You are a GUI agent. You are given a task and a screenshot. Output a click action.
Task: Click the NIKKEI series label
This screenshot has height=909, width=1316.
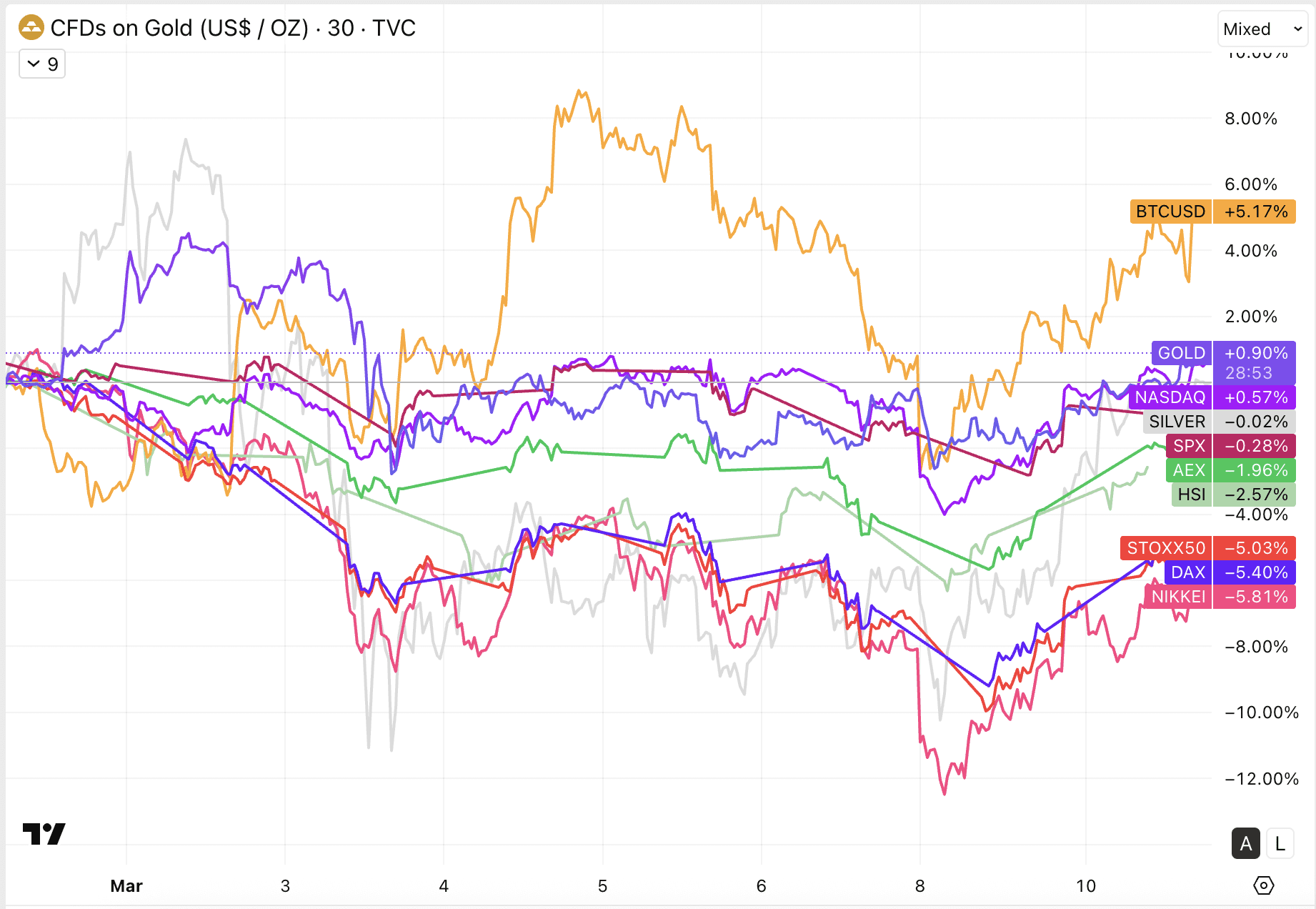(x=1177, y=597)
